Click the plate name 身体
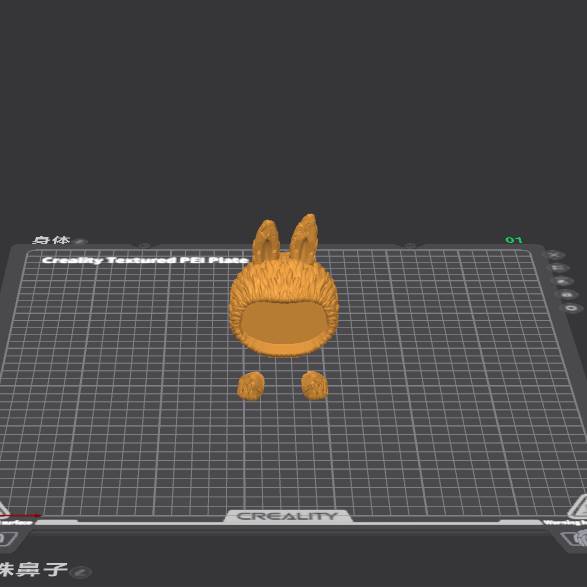 (51, 240)
